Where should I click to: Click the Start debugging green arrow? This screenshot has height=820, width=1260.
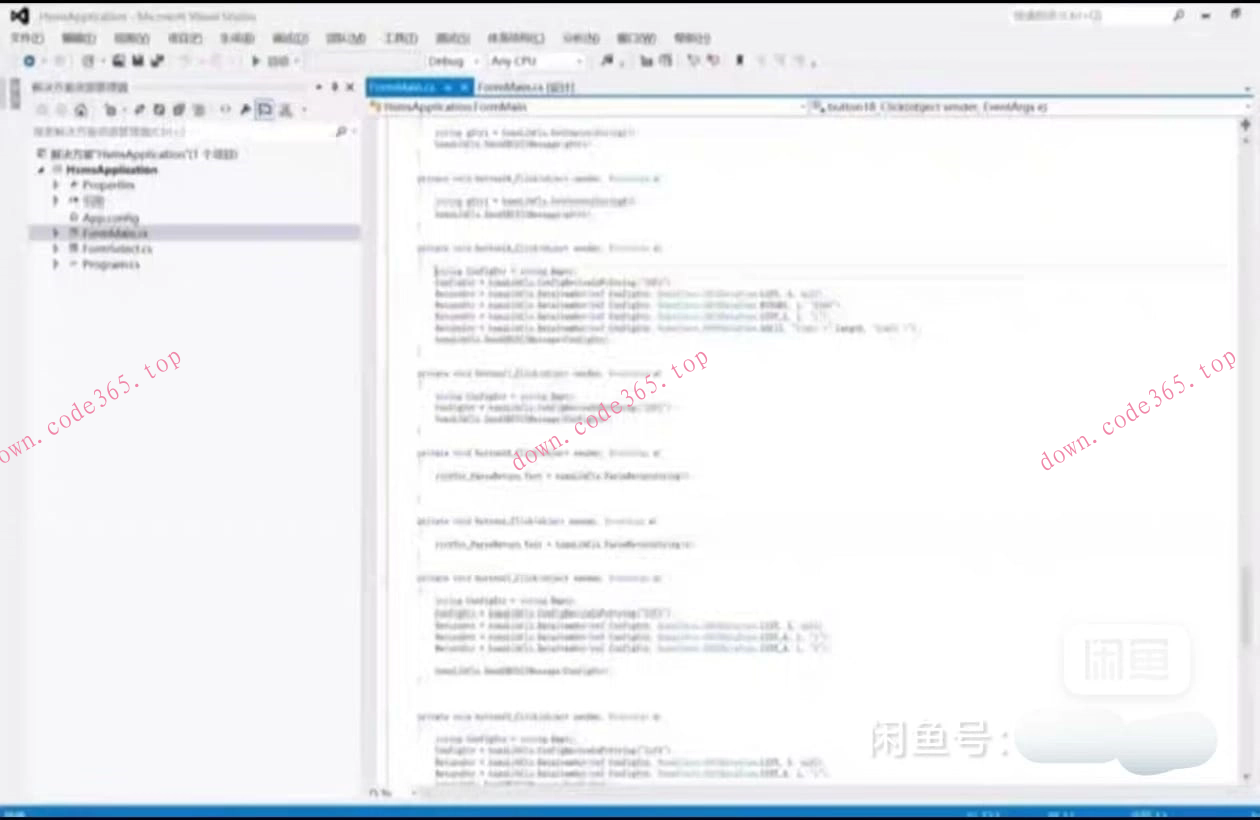point(256,61)
